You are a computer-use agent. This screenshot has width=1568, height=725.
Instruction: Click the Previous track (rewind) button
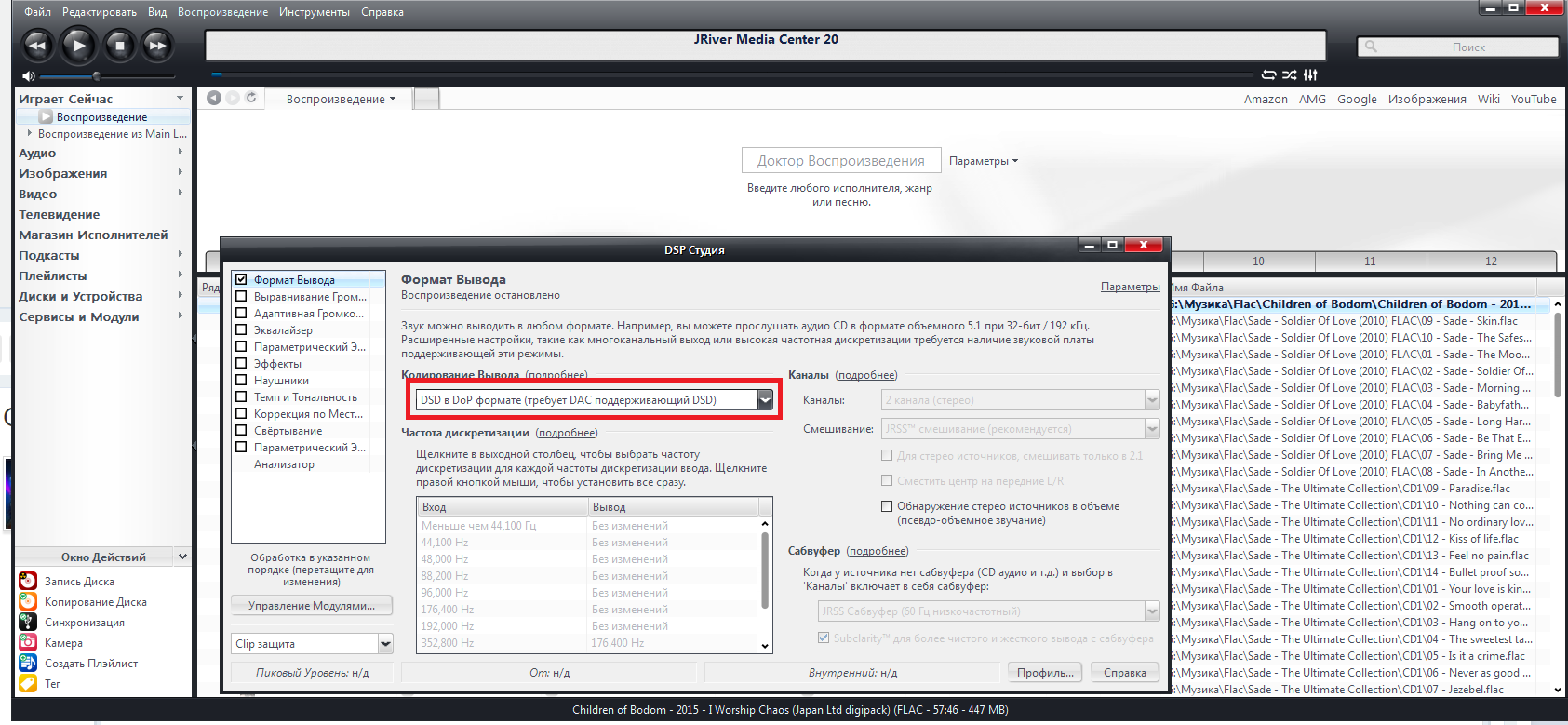pos(37,45)
